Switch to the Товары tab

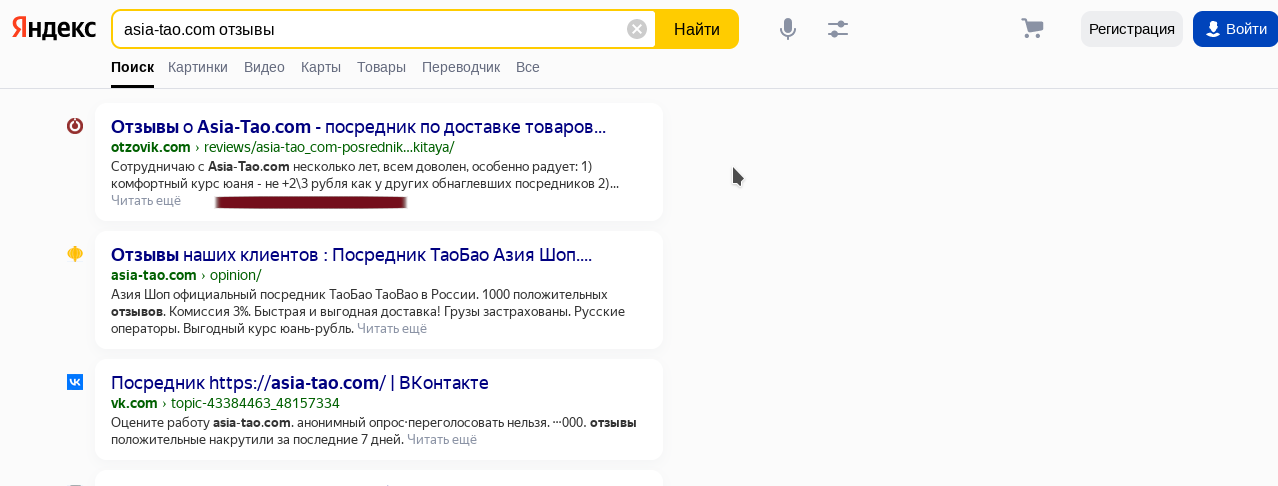click(381, 67)
